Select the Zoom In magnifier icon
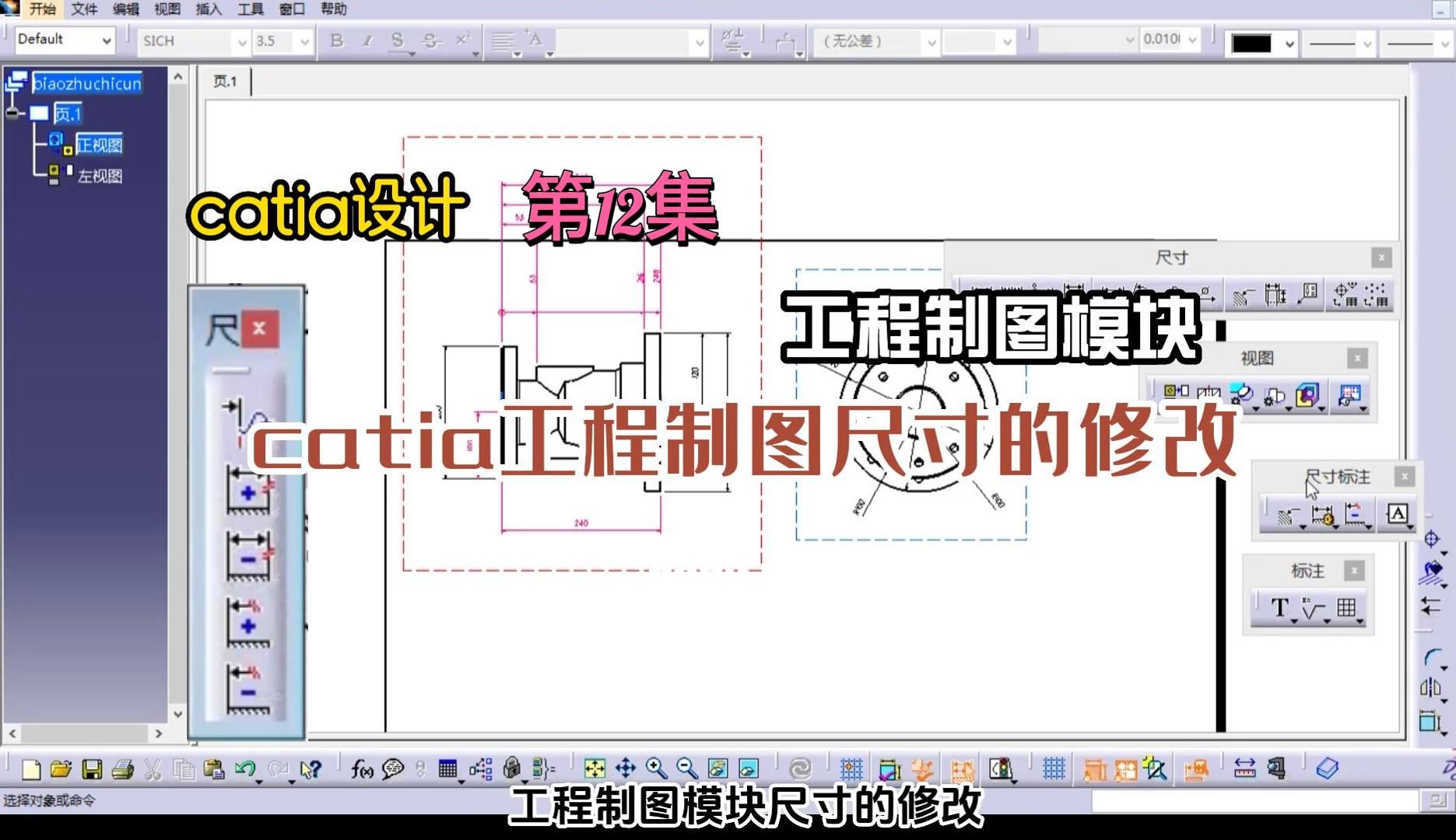 654,768
